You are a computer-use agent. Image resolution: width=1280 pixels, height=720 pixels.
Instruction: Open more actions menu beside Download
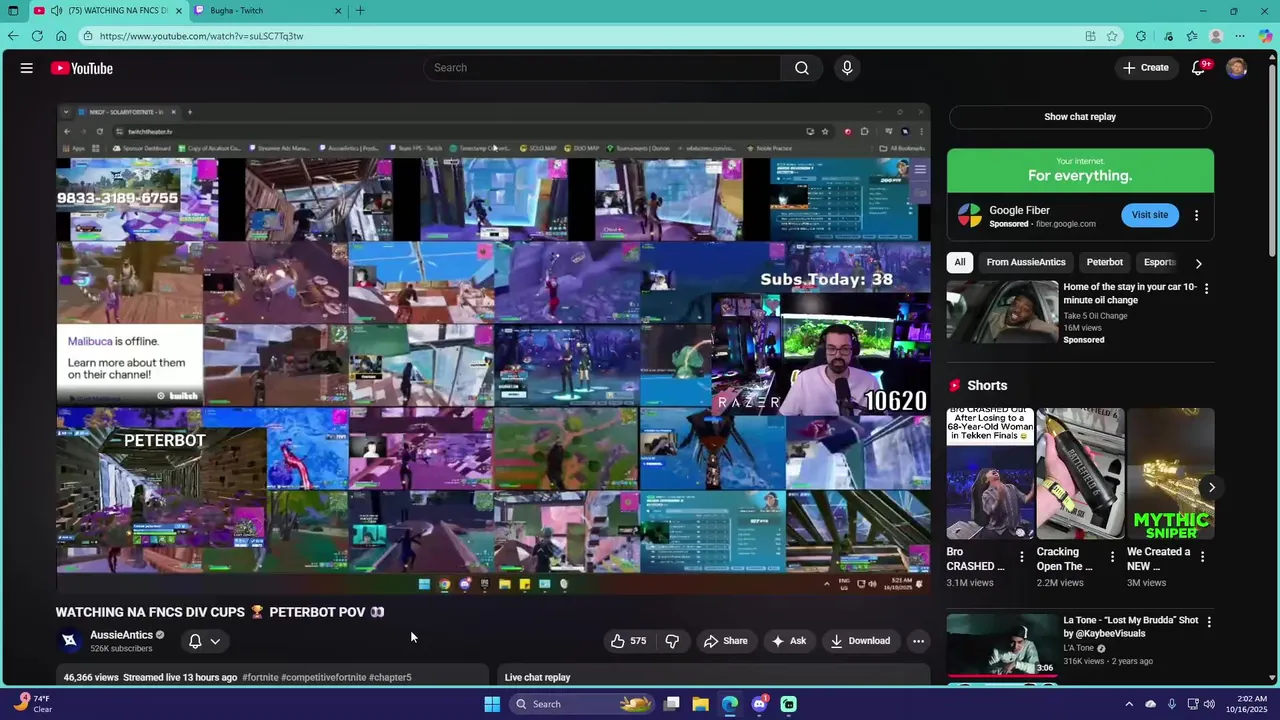(x=918, y=641)
